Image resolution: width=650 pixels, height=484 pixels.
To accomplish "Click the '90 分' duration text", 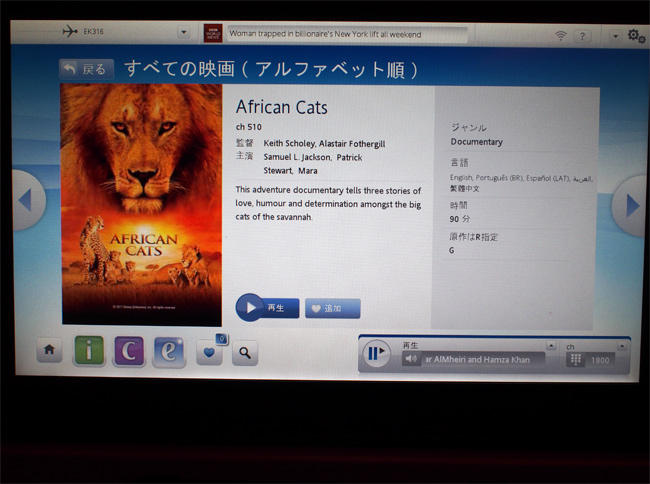I will click(x=459, y=219).
